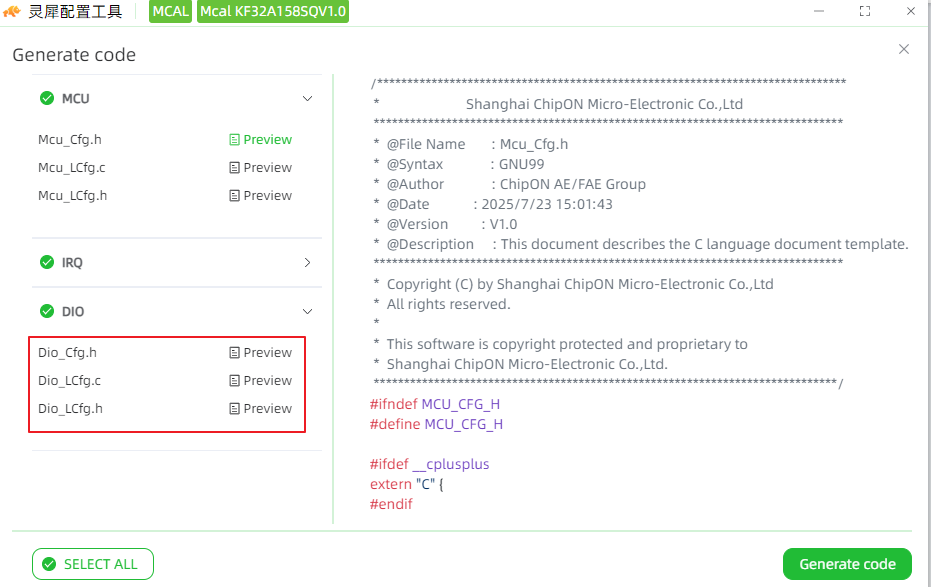This screenshot has width=931, height=587.
Task: Toggle the IRQ module green checkmark
Action: click(47, 262)
